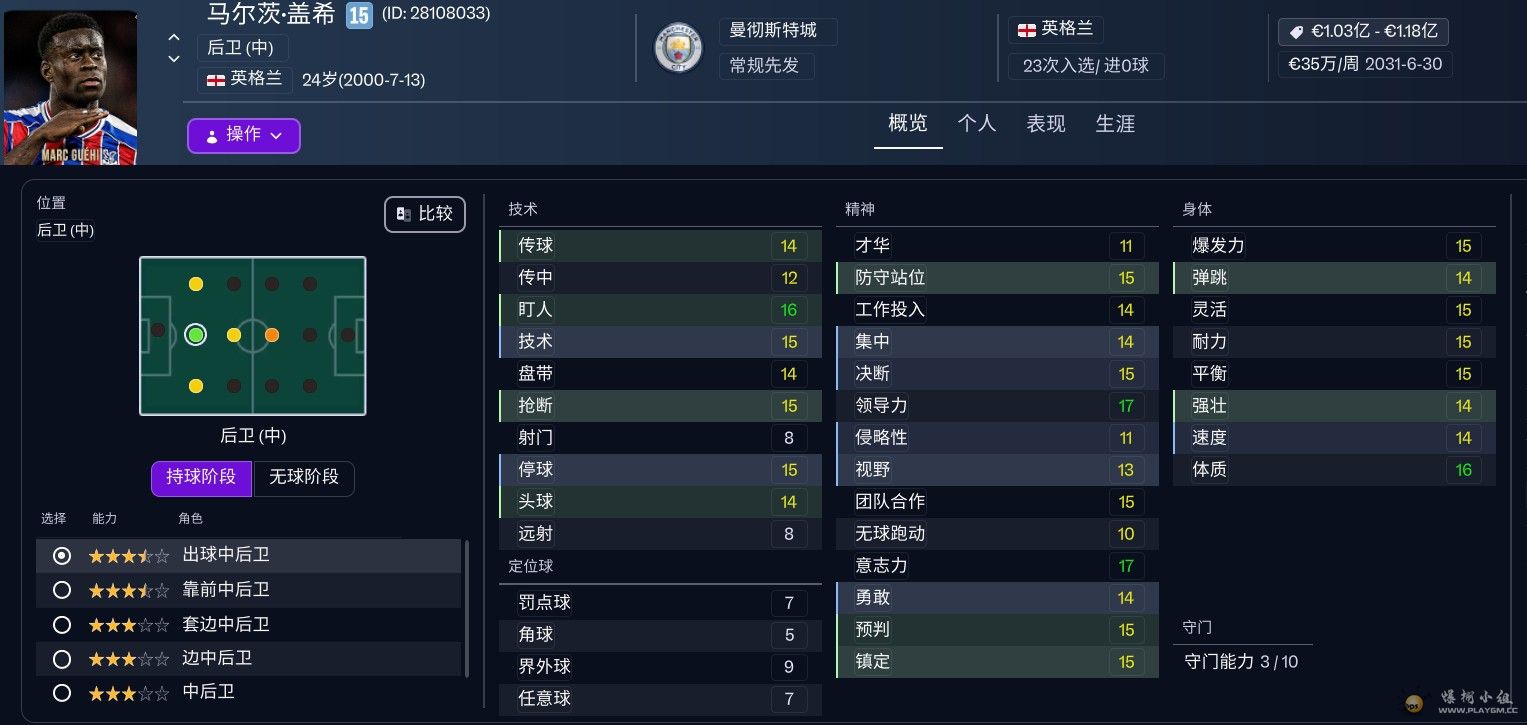Open the 操作 actions dropdown
This screenshot has width=1527, height=725.
(243, 135)
